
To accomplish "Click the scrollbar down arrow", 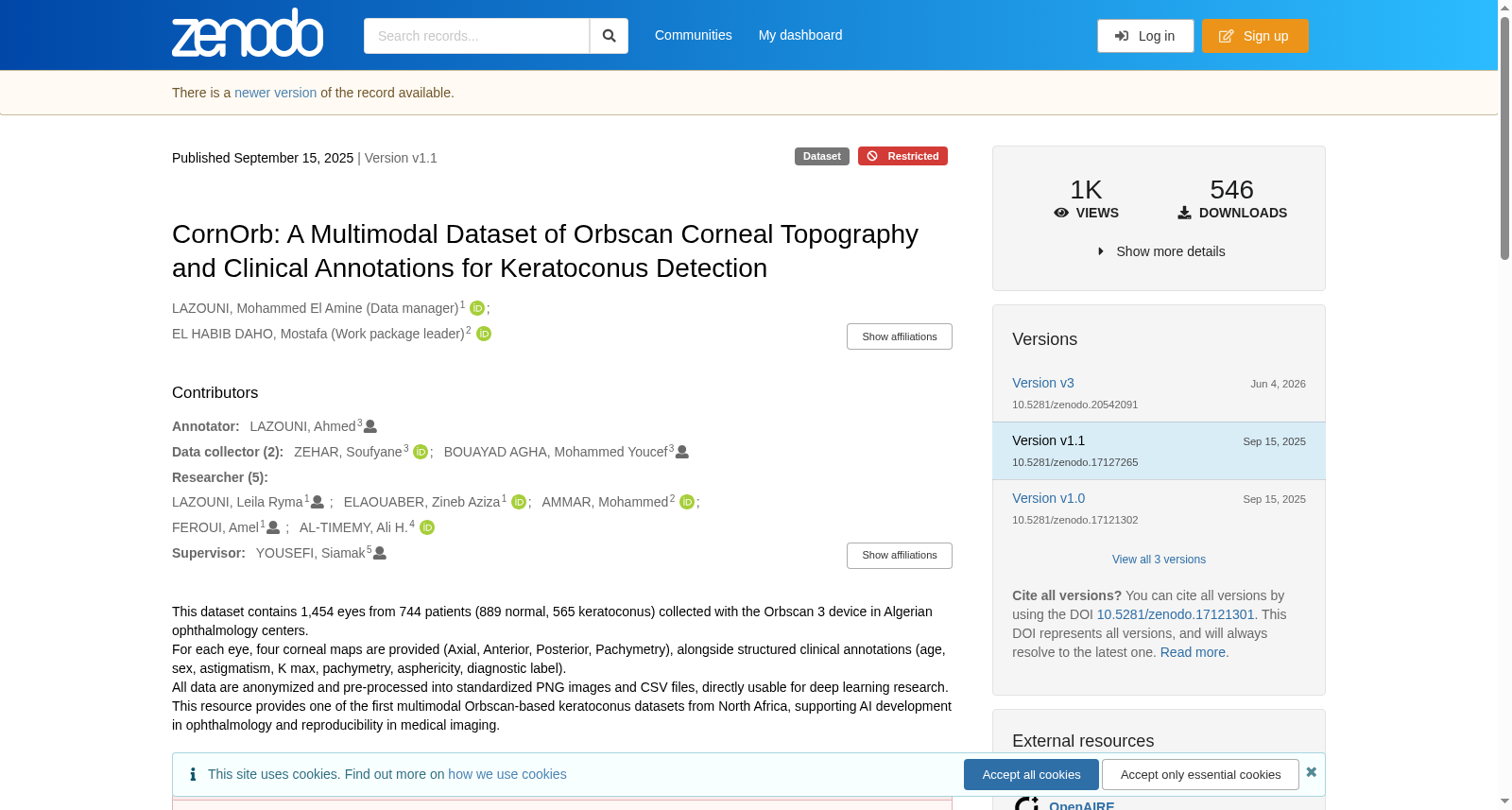I will 1504,801.
